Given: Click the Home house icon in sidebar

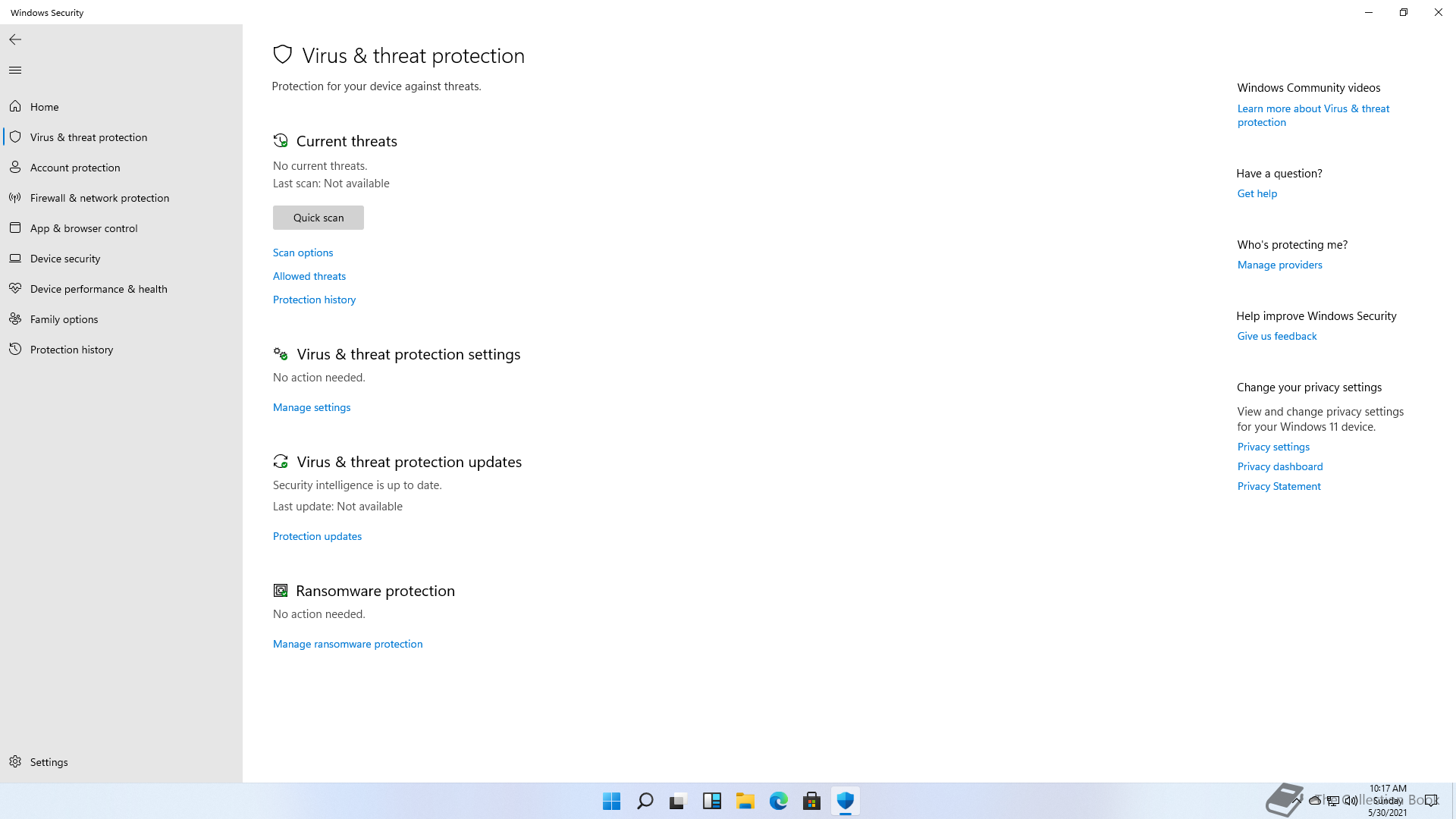Looking at the screenshot, I should (15, 106).
